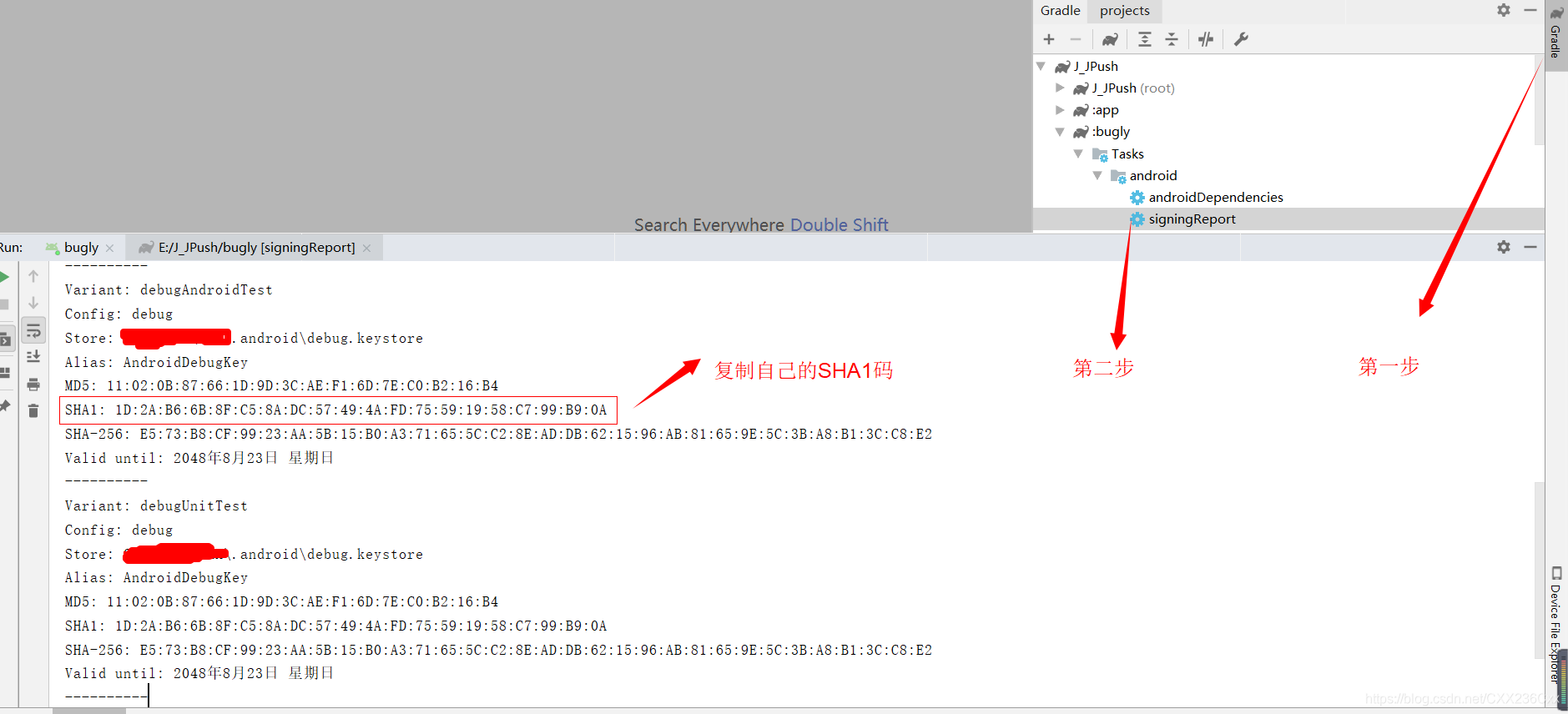
Task: Expand all nodes in Gradle tree
Action: tap(1145, 39)
